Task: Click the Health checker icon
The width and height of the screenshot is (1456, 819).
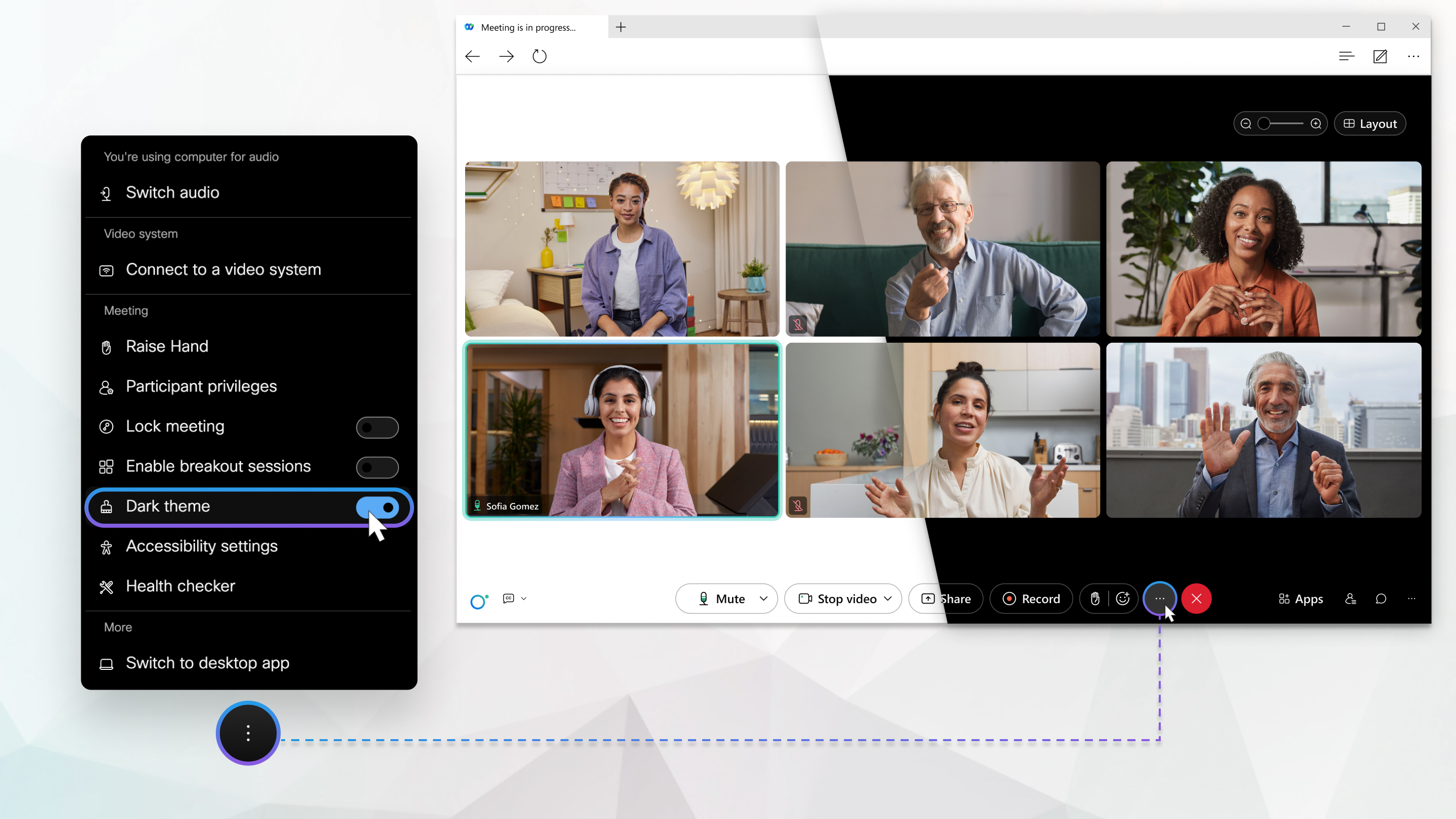Action: 106,586
